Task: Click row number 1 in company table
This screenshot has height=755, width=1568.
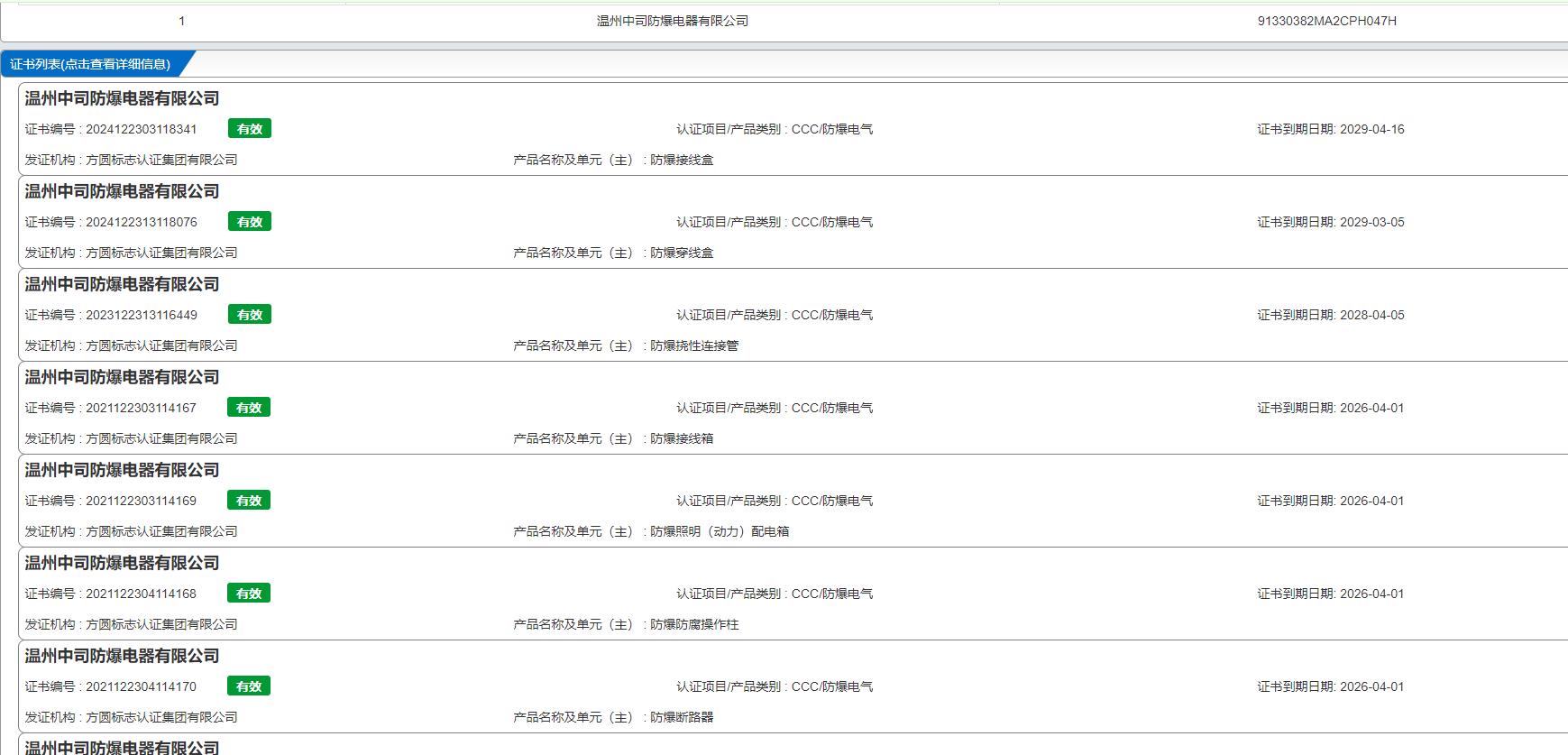Action: (181, 21)
